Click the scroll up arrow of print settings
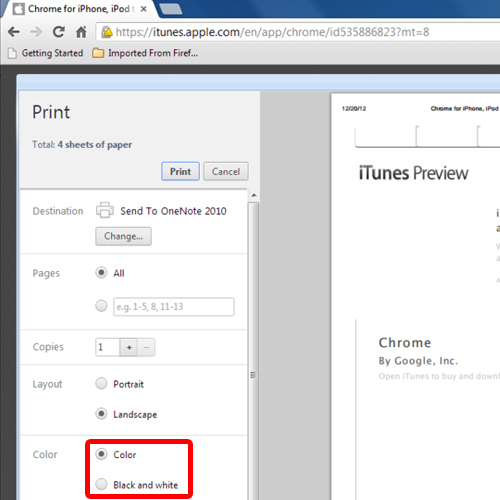Image resolution: width=500 pixels, height=500 pixels. (x=254, y=195)
